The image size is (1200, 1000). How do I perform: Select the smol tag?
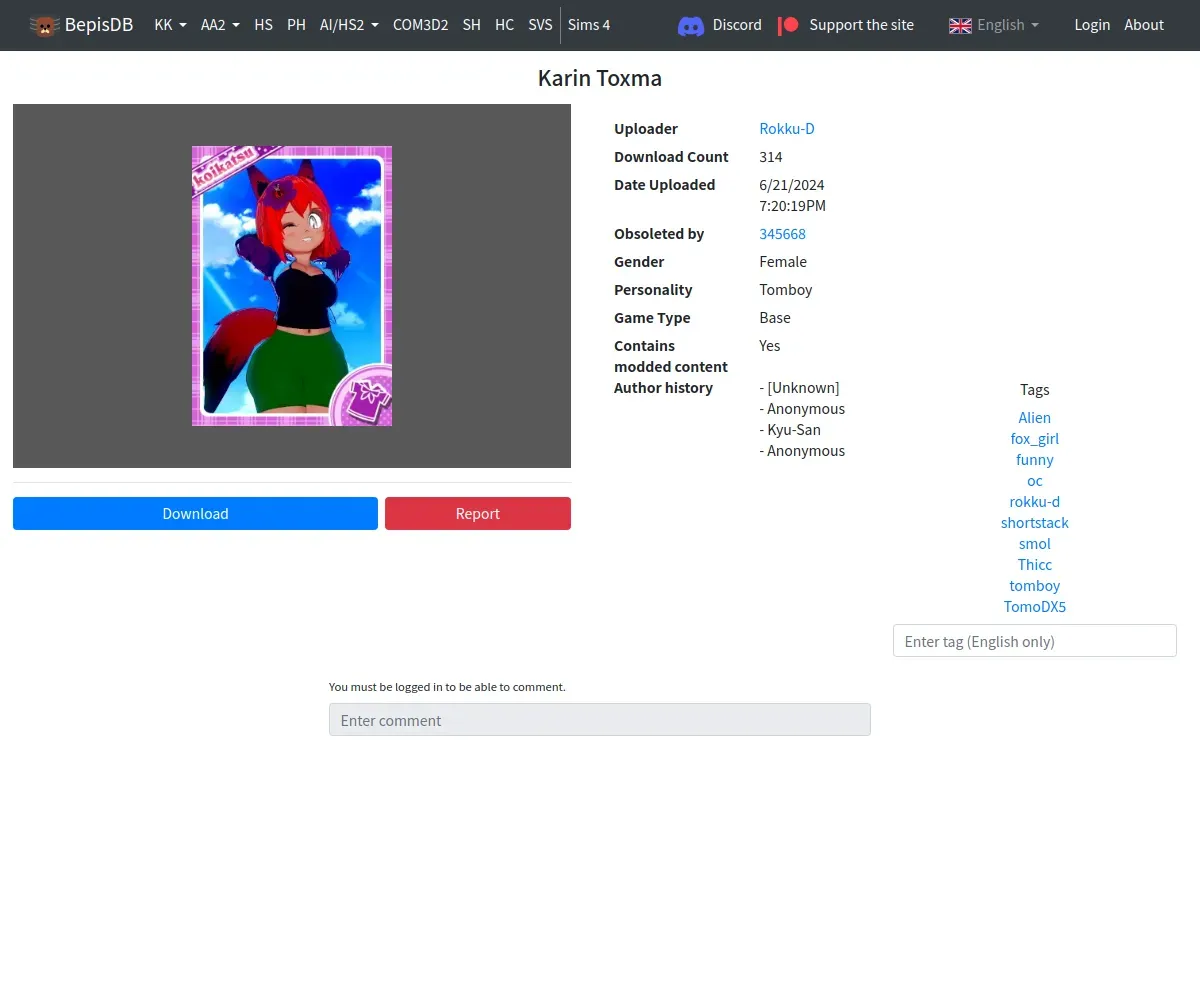(x=1034, y=544)
